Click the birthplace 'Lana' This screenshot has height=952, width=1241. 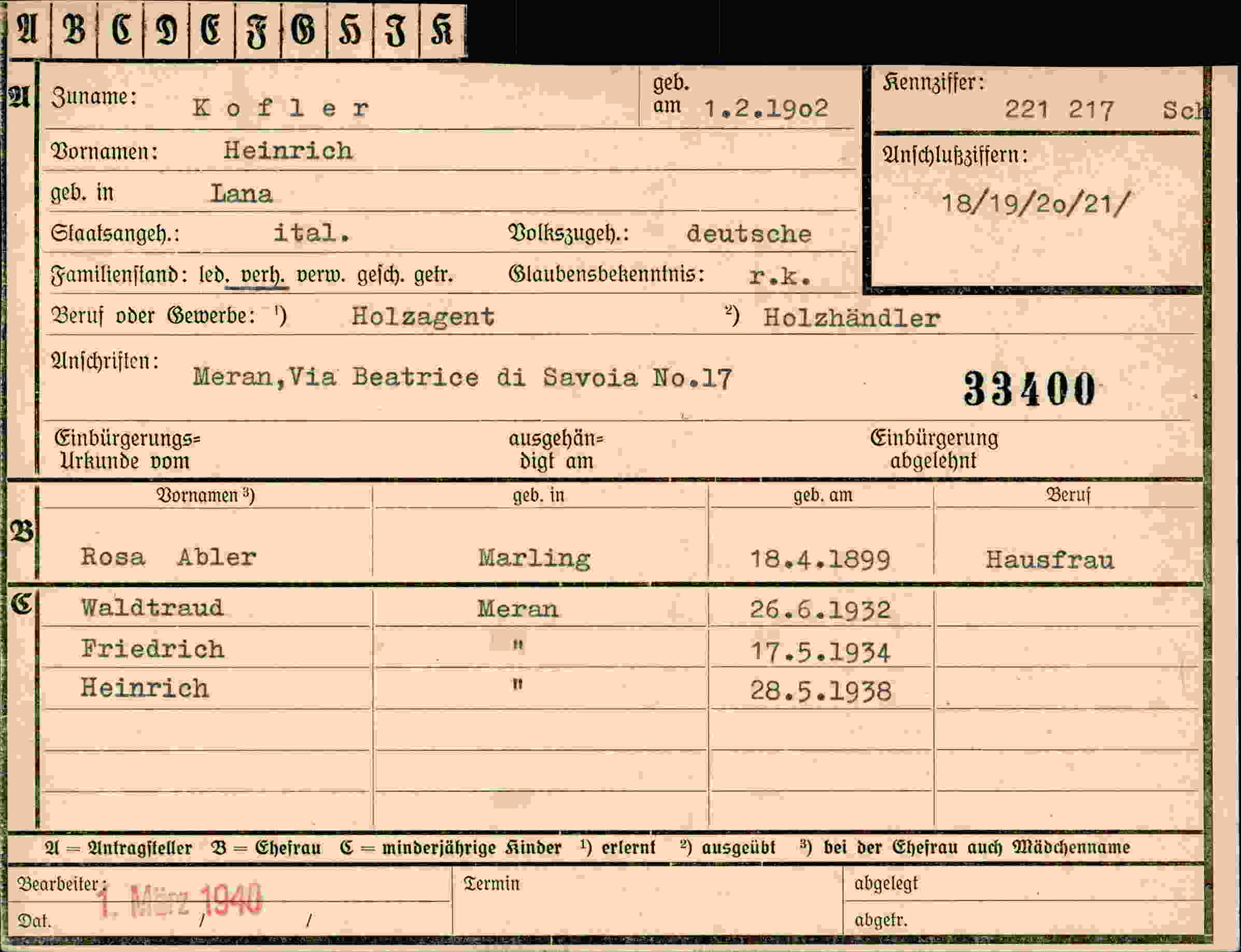click(242, 194)
